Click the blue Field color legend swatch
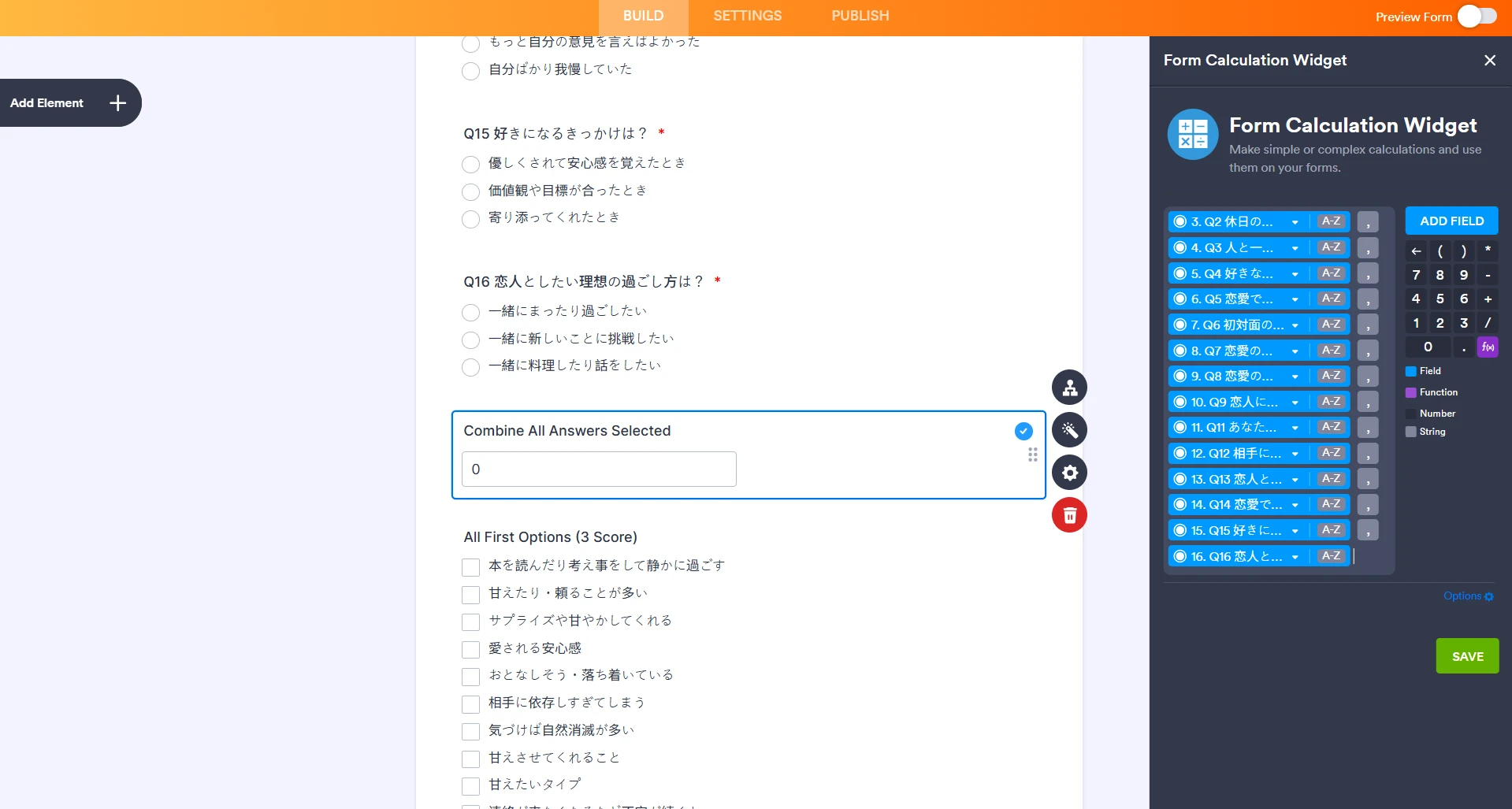This screenshot has height=809, width=1512. tap(1410, 370)
